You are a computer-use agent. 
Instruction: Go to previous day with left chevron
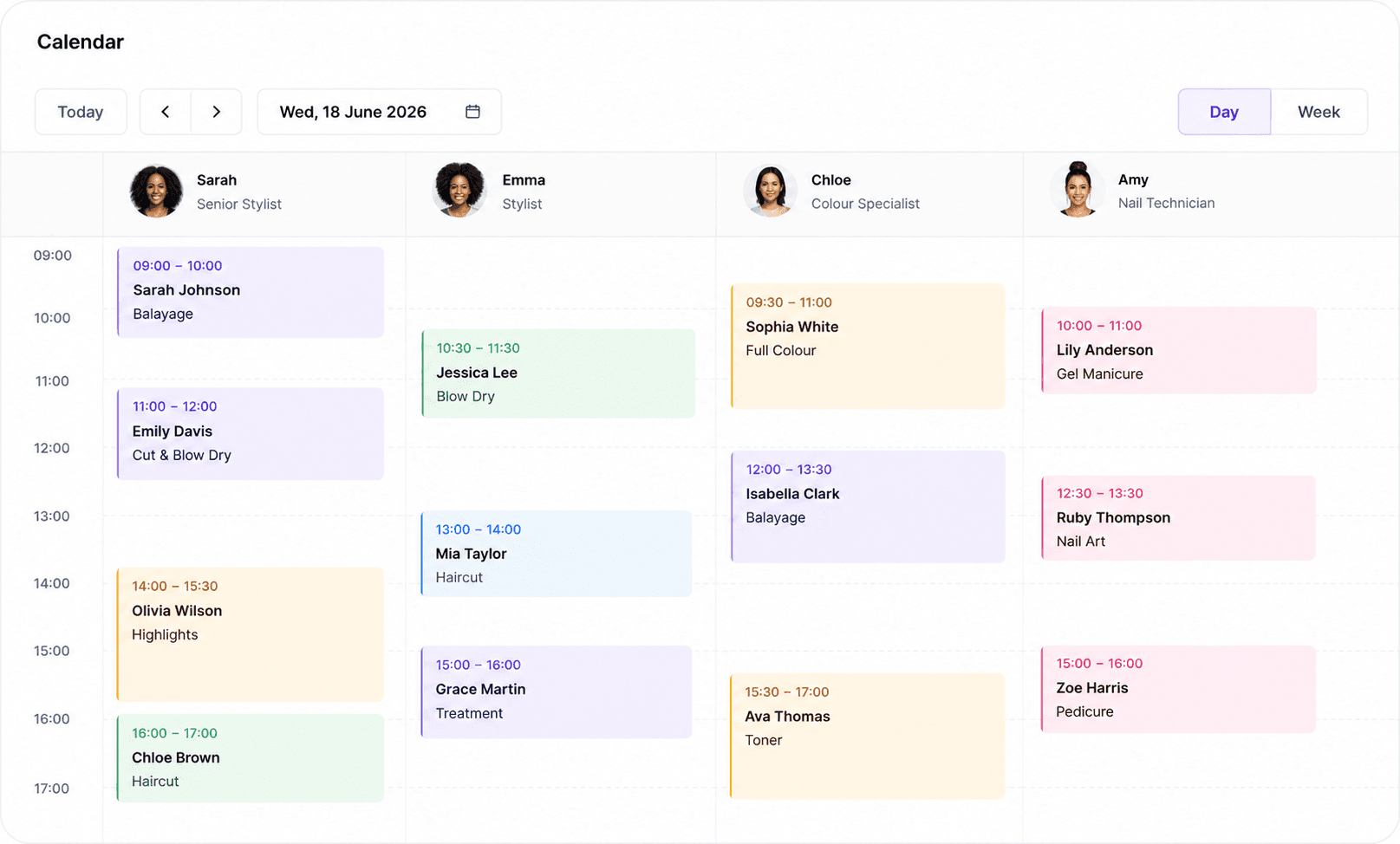pyautogui.click(x=166, y=112)
